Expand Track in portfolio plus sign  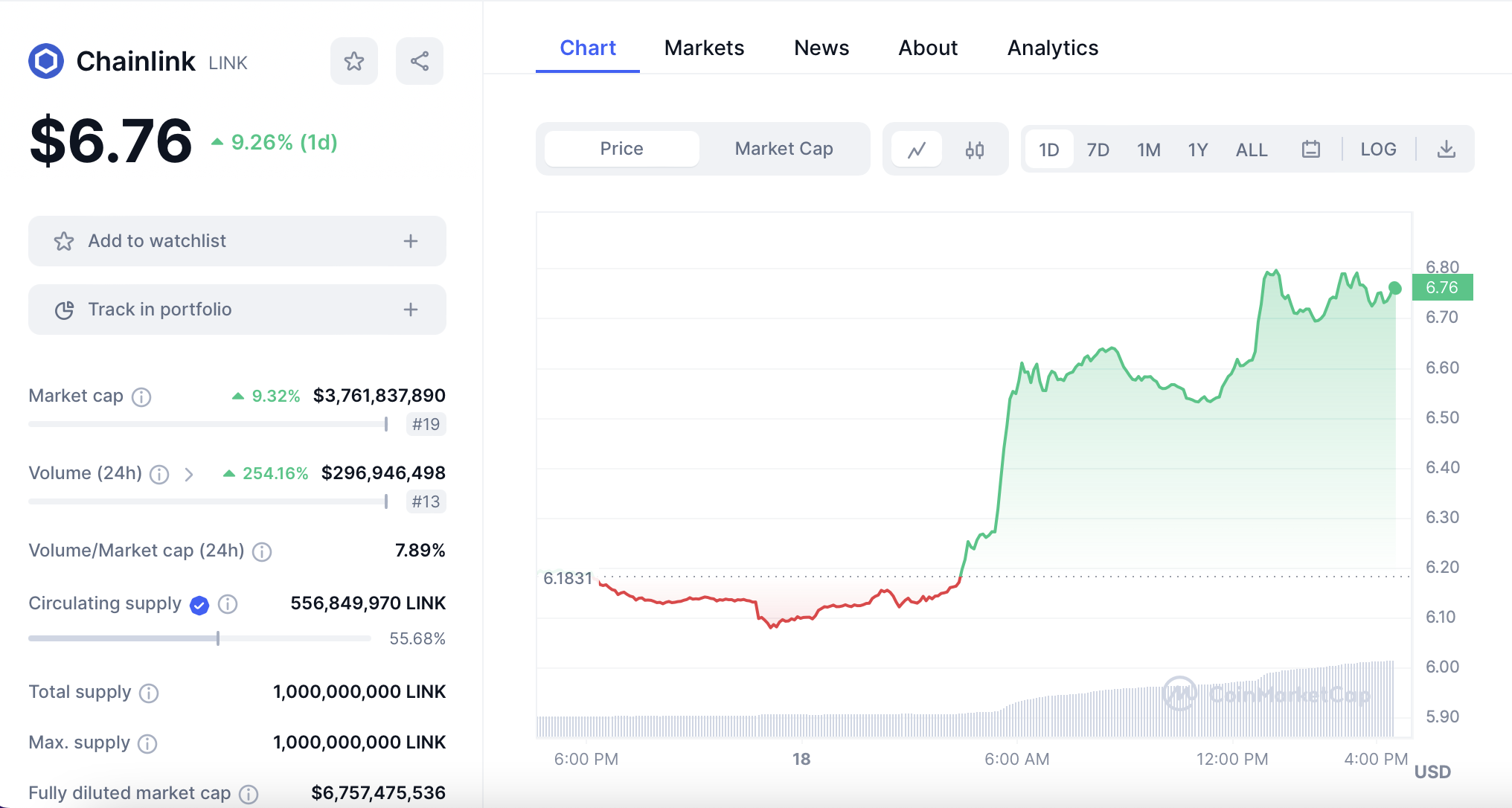pos(411,310)
